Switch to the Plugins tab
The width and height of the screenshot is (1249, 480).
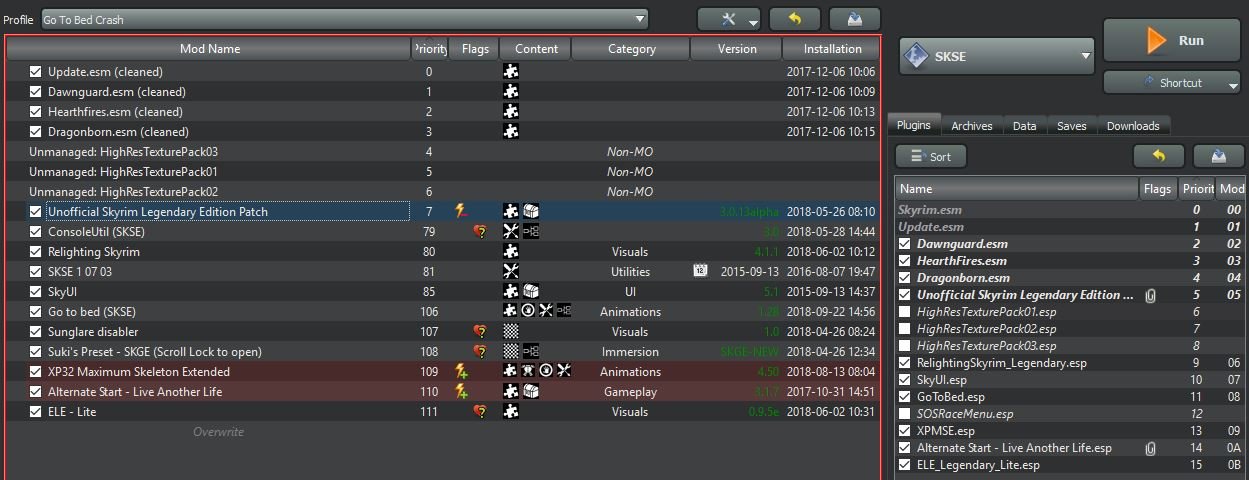(x=914, y=125)
